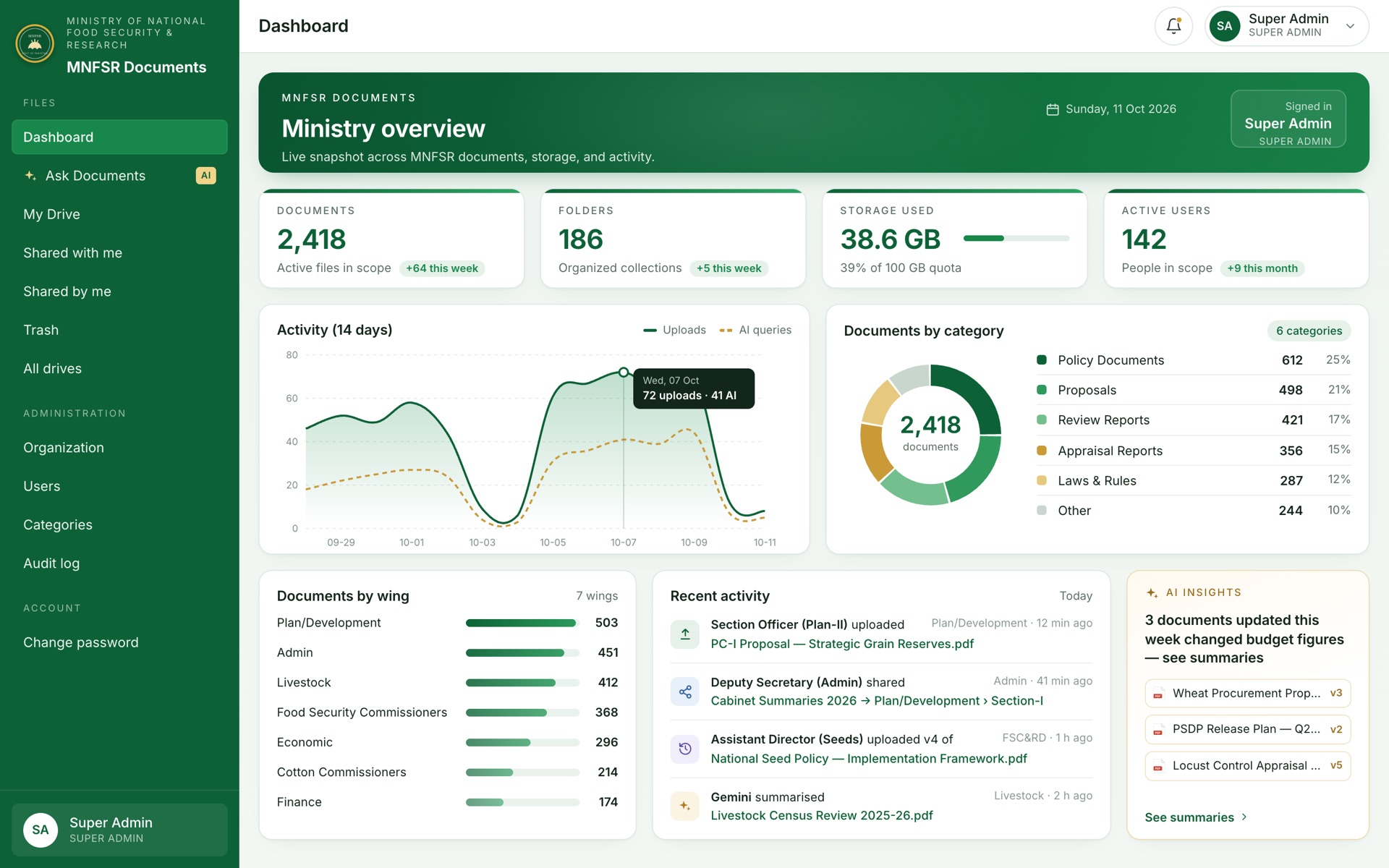
Task: Open the Audit log
Action: (x=119, y=563)
